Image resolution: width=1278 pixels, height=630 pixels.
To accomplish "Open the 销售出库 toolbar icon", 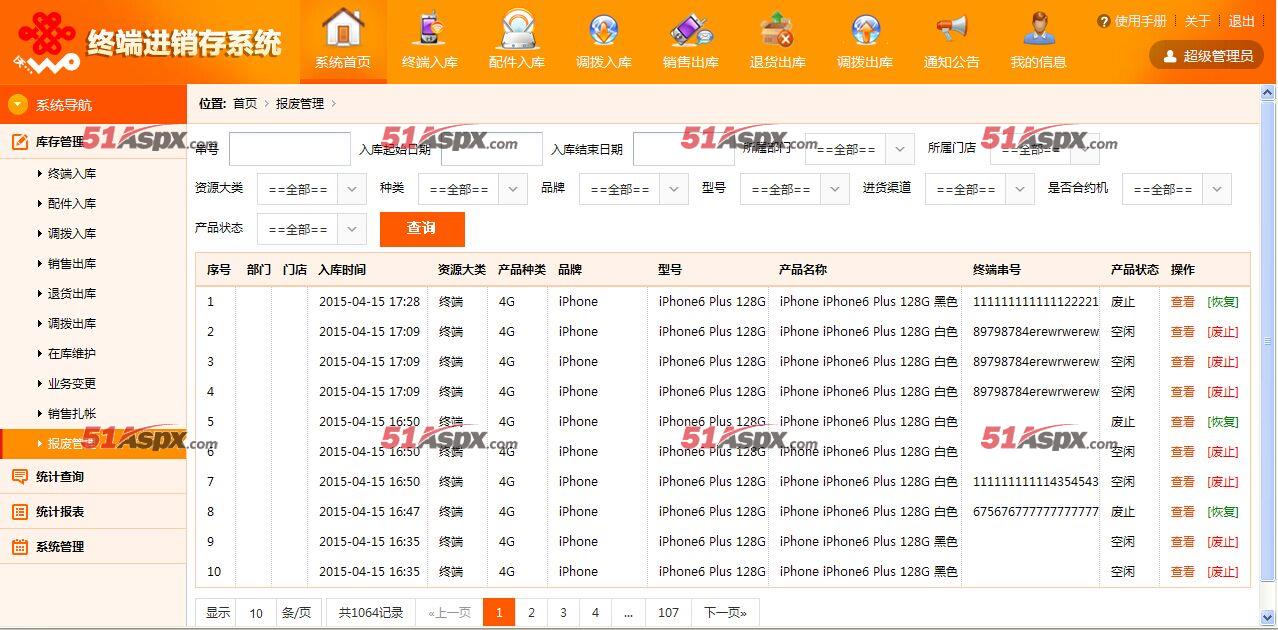I will [691, 41].
